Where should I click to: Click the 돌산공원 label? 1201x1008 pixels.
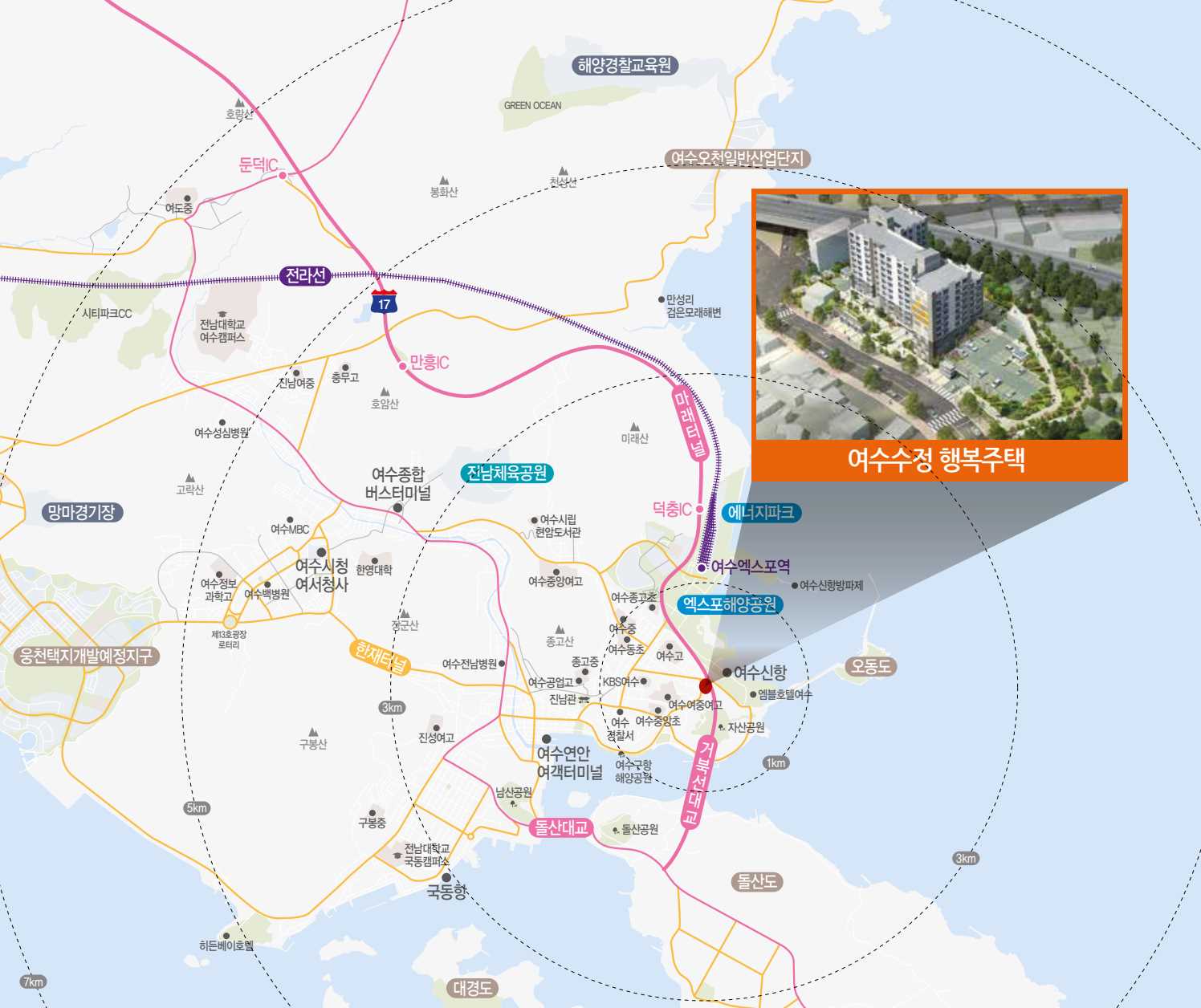tap(640, 830)
